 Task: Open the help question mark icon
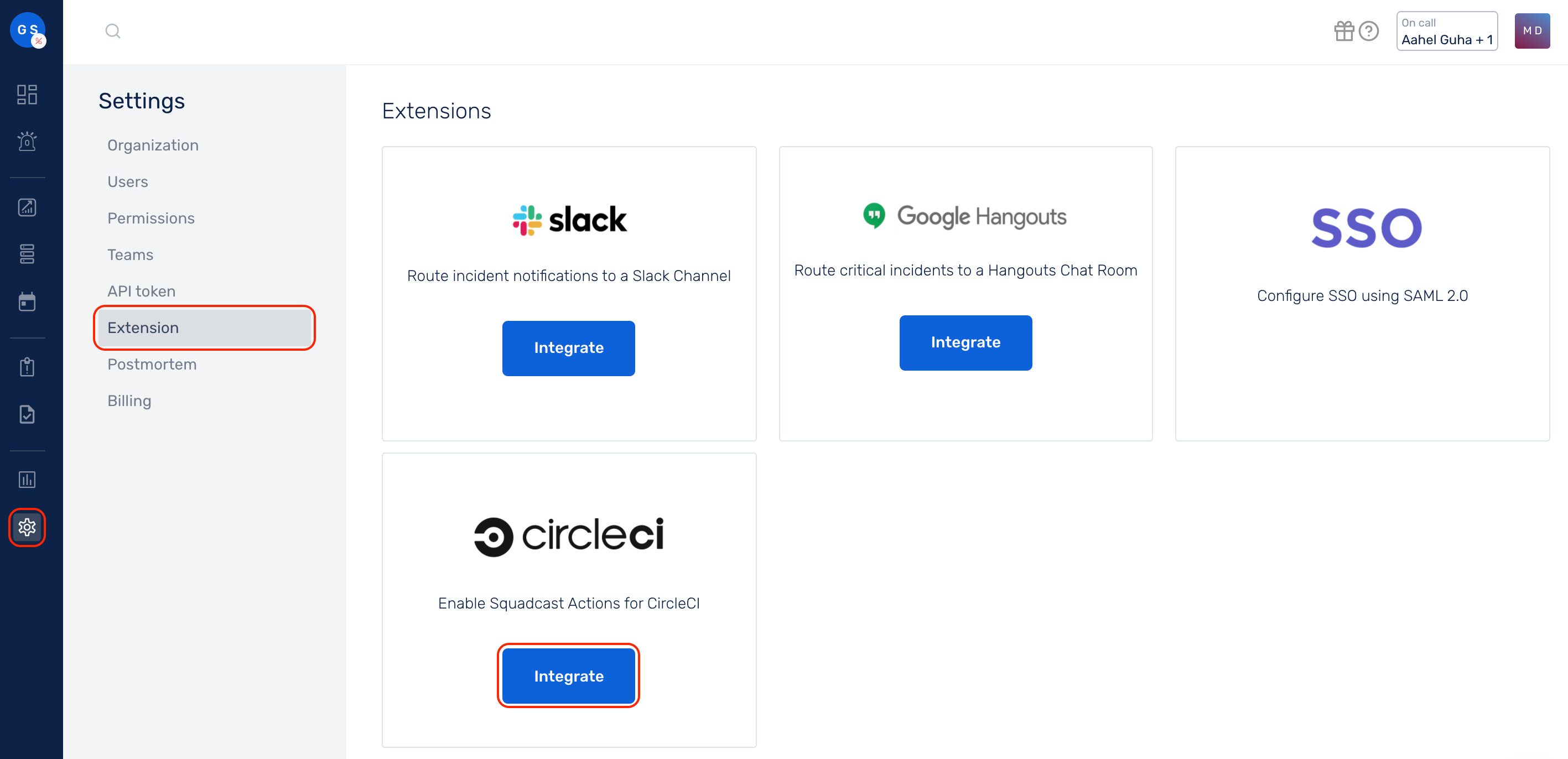[1369, 30]
